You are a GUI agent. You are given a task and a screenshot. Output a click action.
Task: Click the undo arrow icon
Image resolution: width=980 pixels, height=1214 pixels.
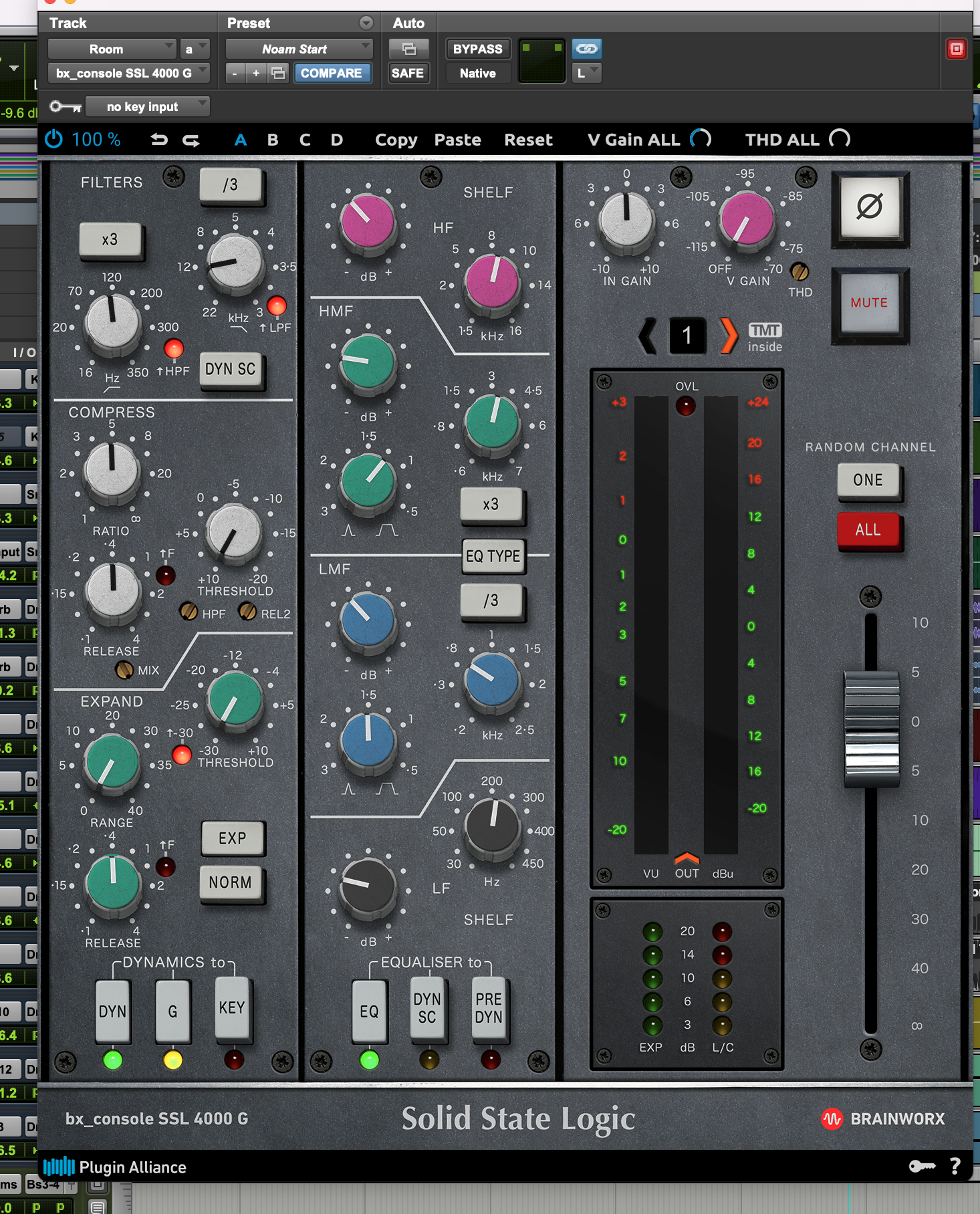coord(159,140)
